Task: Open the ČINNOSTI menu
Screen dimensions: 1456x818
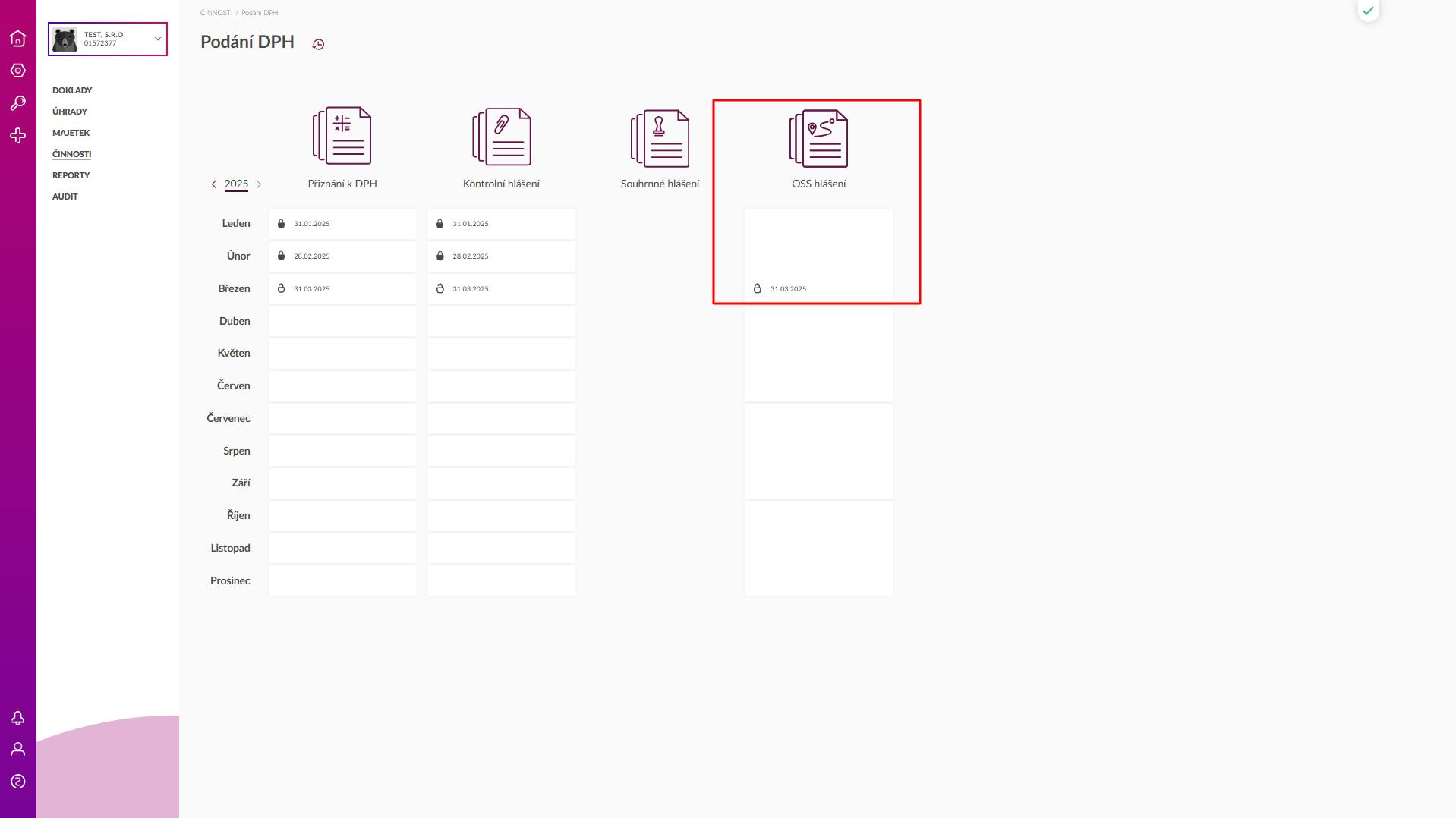Action: 72,154
